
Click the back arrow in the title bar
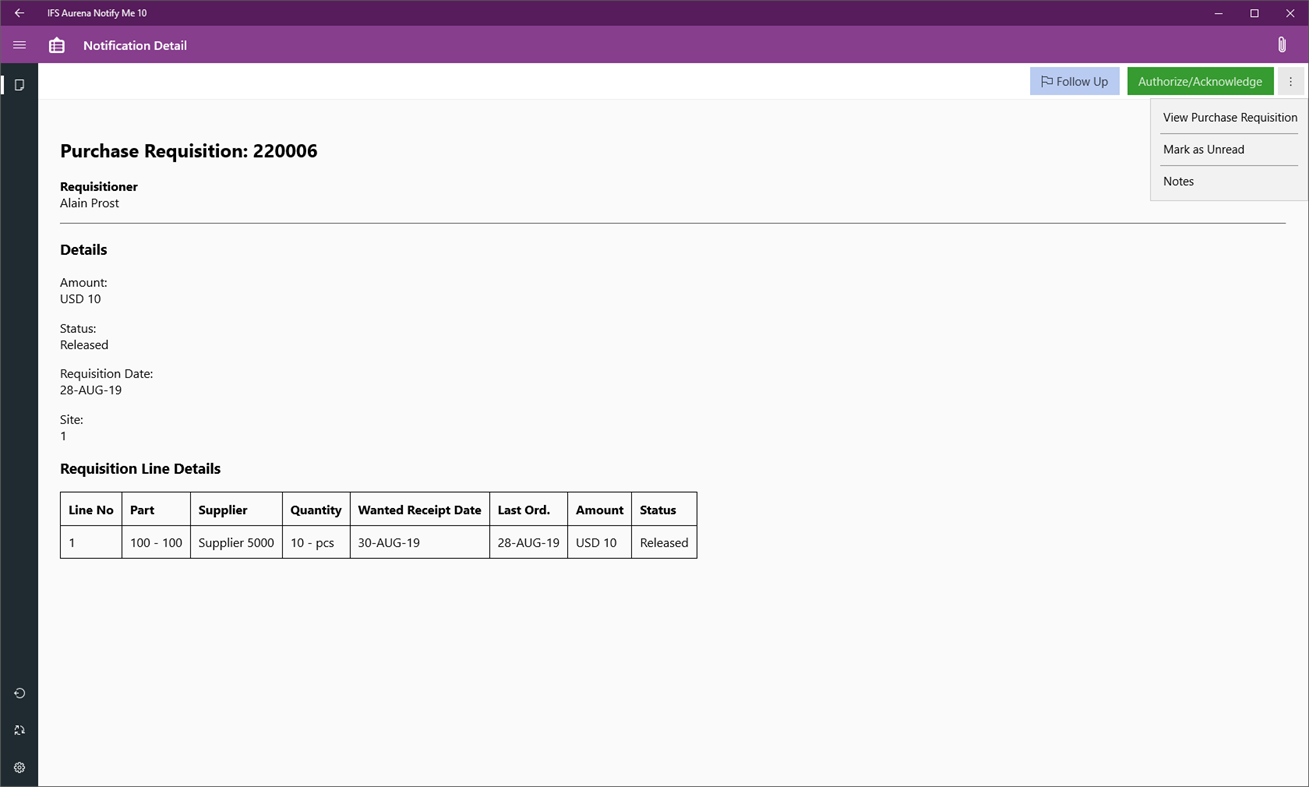tap(18, 13)
